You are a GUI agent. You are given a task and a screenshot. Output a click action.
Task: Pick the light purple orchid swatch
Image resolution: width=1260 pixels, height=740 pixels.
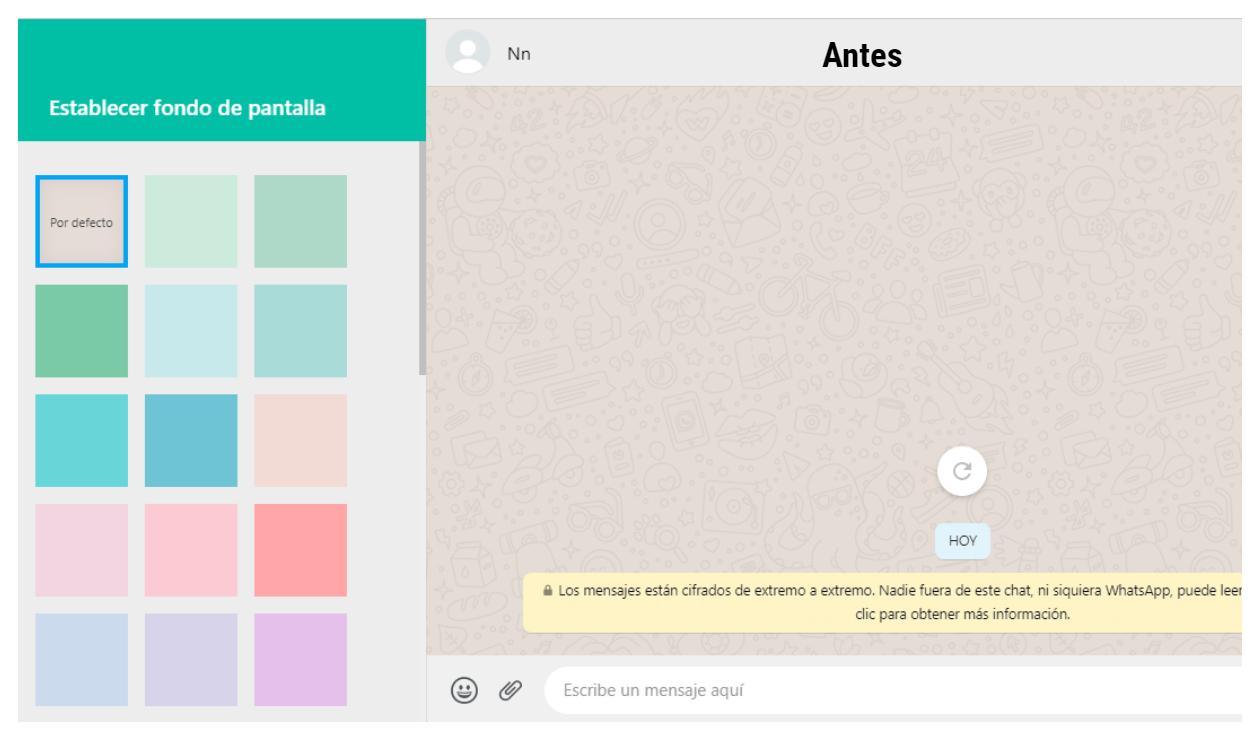300,660
